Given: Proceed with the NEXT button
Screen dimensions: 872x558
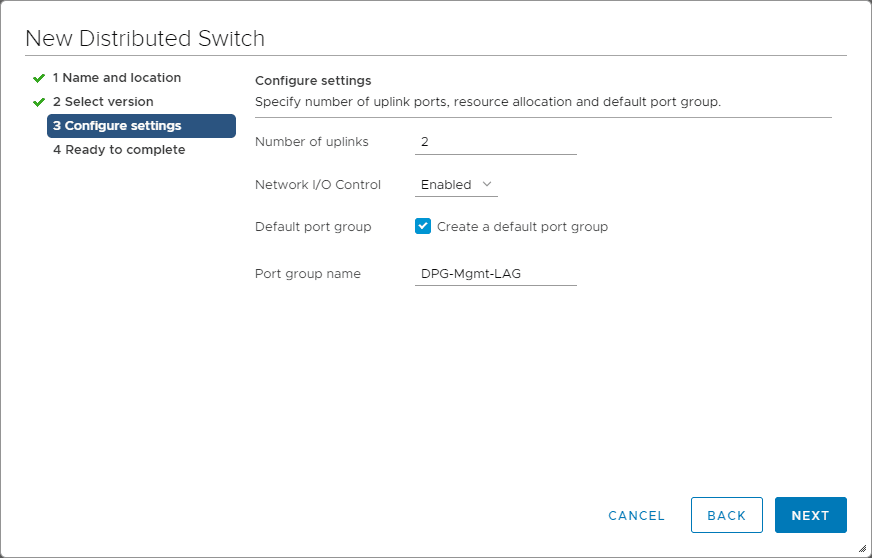Looking at the screenshot, I should click(x=810, y=515).
